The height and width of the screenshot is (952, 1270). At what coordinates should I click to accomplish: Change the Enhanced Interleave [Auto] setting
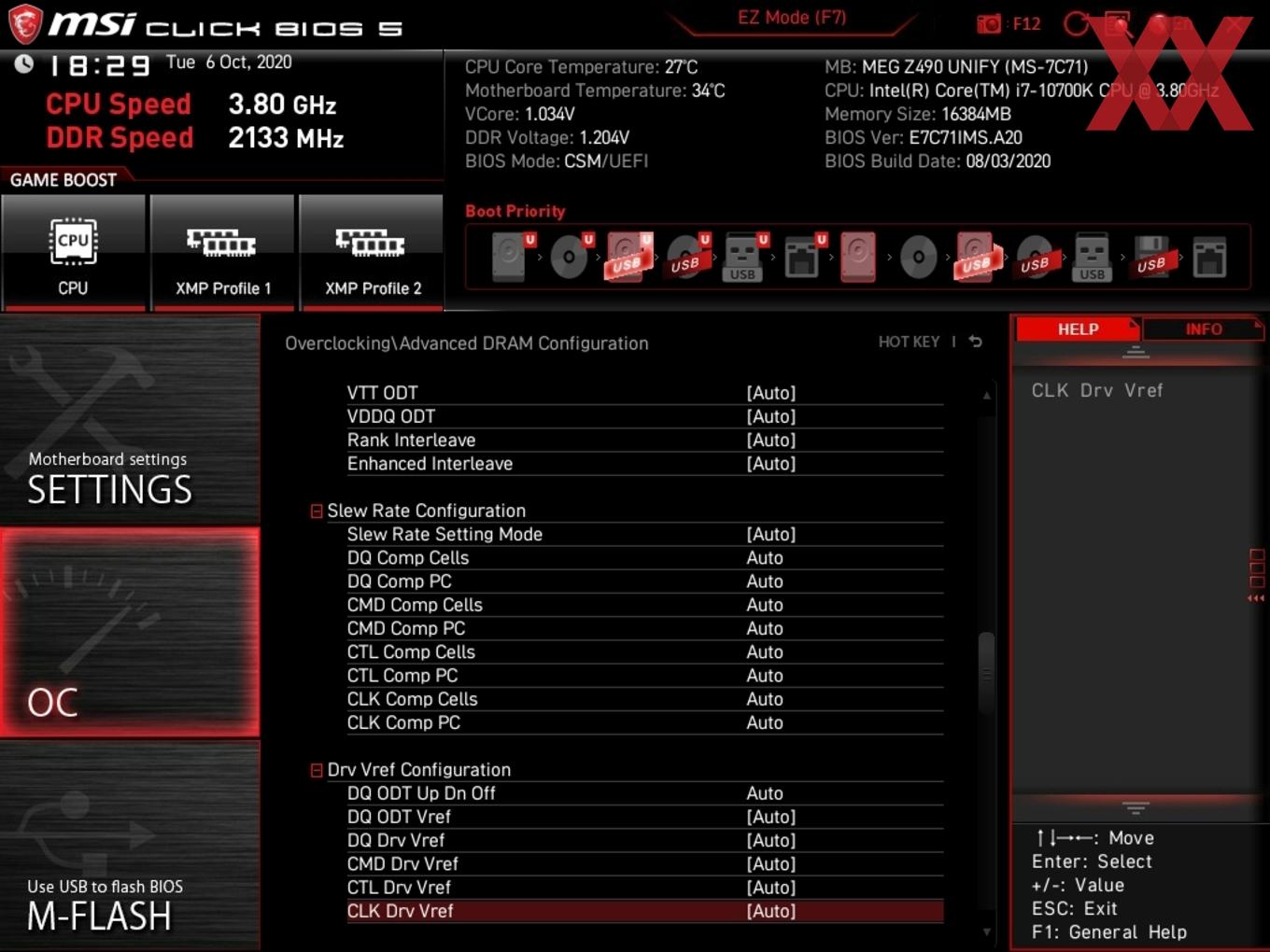(770, 464)
